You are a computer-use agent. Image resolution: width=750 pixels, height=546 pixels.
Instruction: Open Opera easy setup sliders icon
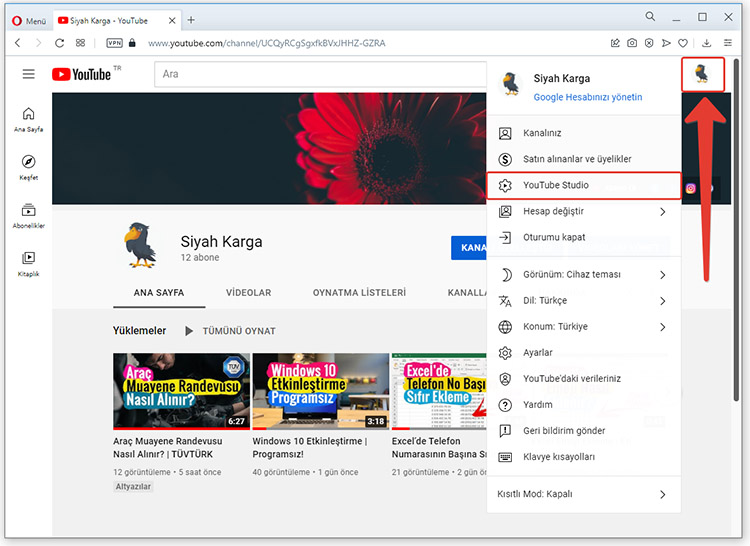tap(728, 43)
